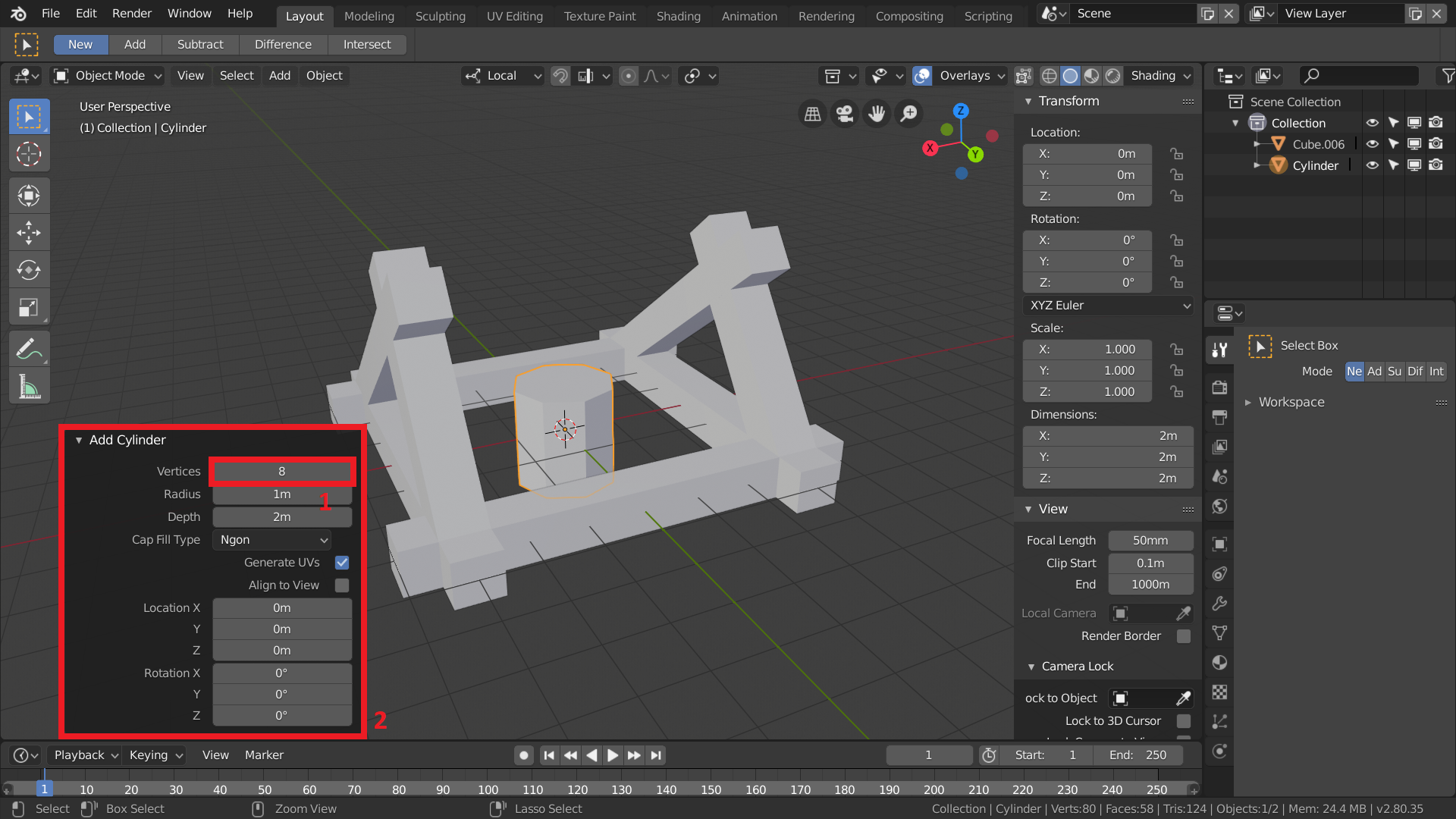Select the Annotate tool

[x=29, y=349]
